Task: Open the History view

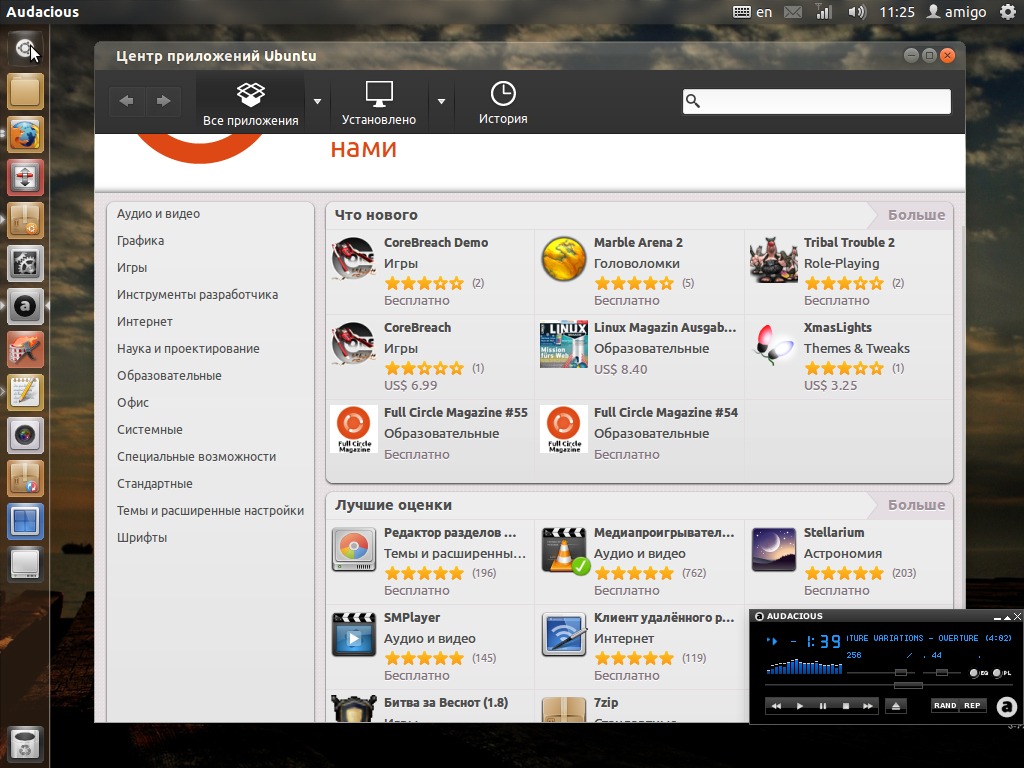Action: click(x=503, y=103)
